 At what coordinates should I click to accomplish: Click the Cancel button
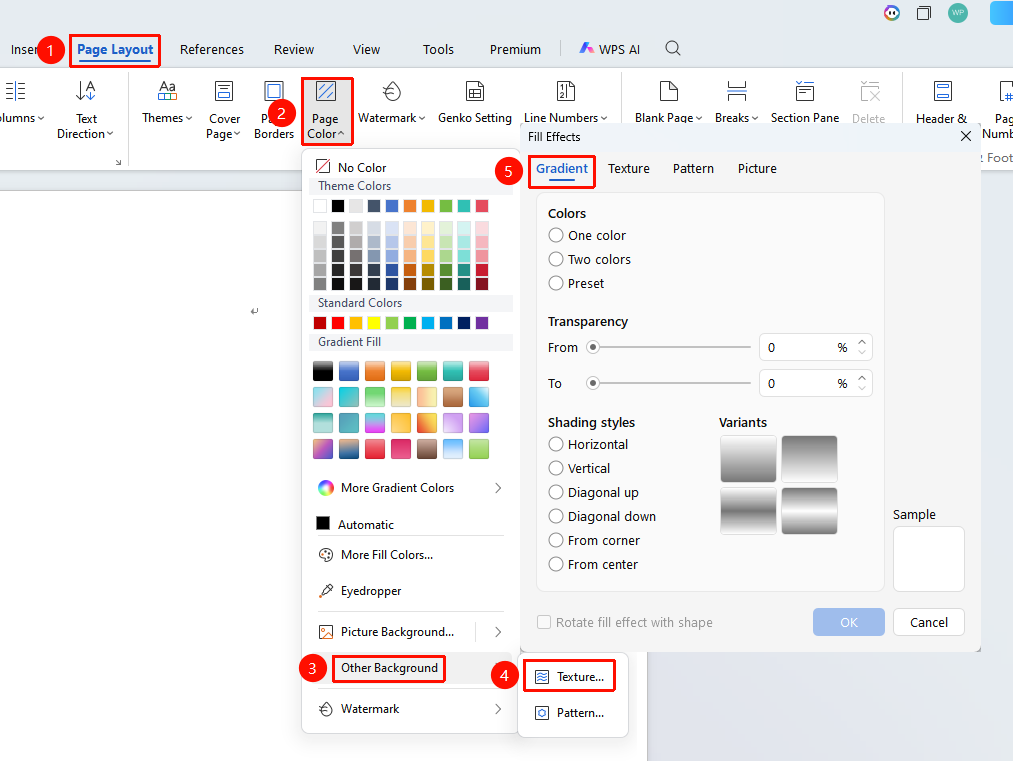pos(929,622)
